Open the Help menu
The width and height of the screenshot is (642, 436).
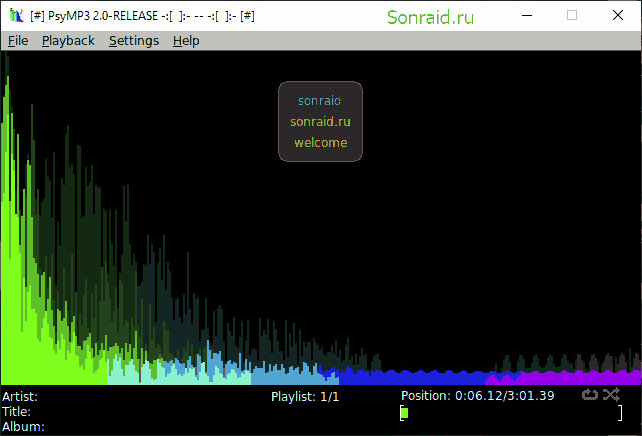point(186,41)
